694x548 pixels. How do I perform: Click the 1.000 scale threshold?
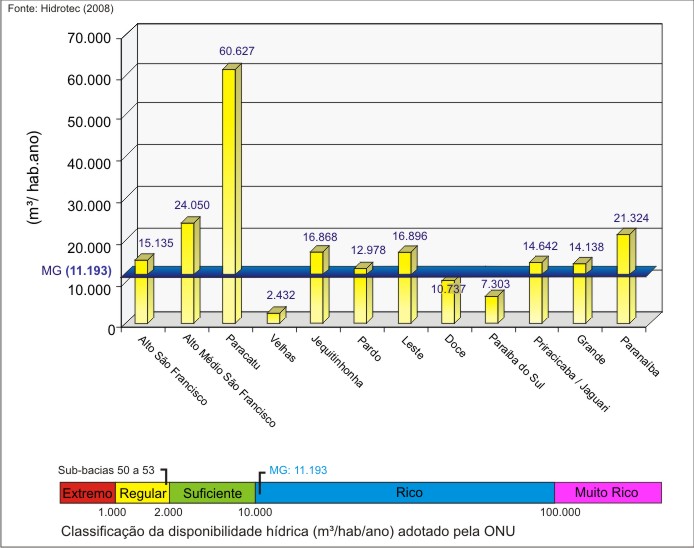[112, 512]
